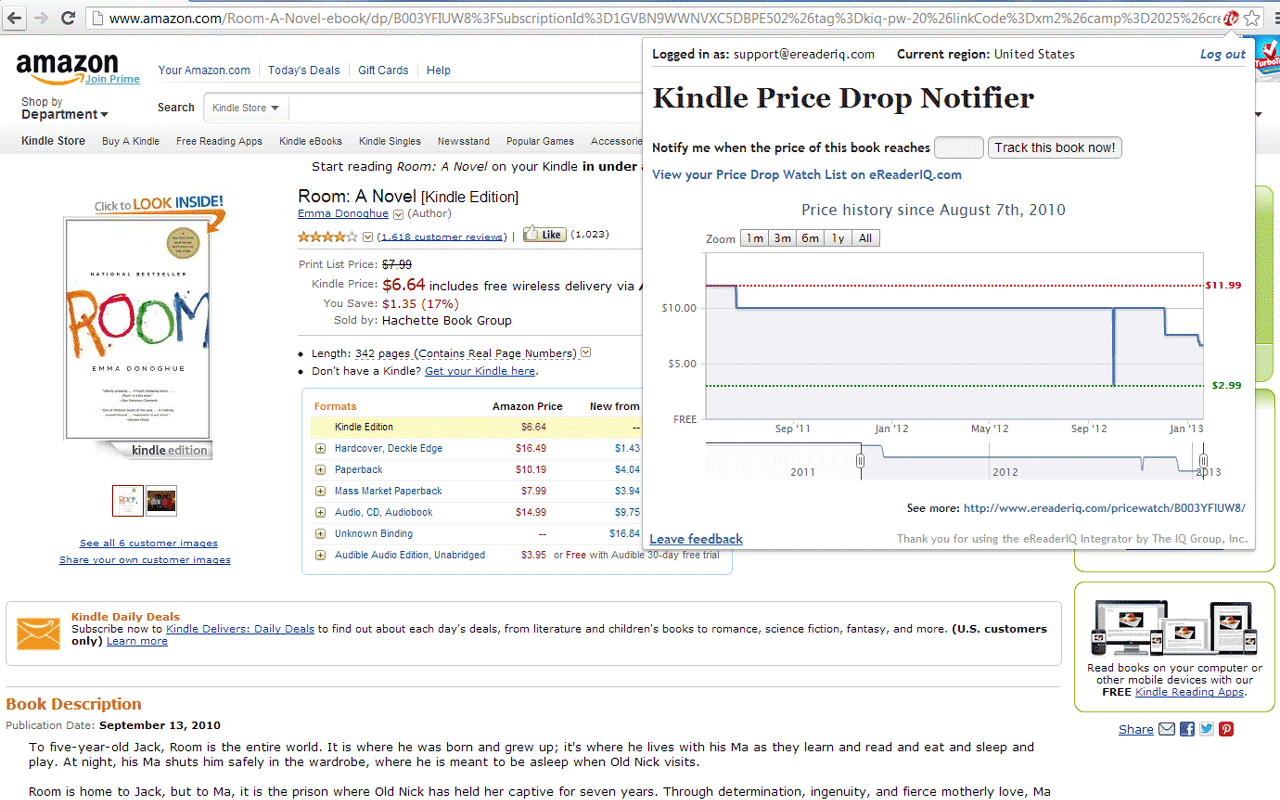Image resolution: width=1280 pixels, height=800 pixels.
Task: Go forward with the browser forward arrow
Action: pyautogui.click(x=41, y=18)
